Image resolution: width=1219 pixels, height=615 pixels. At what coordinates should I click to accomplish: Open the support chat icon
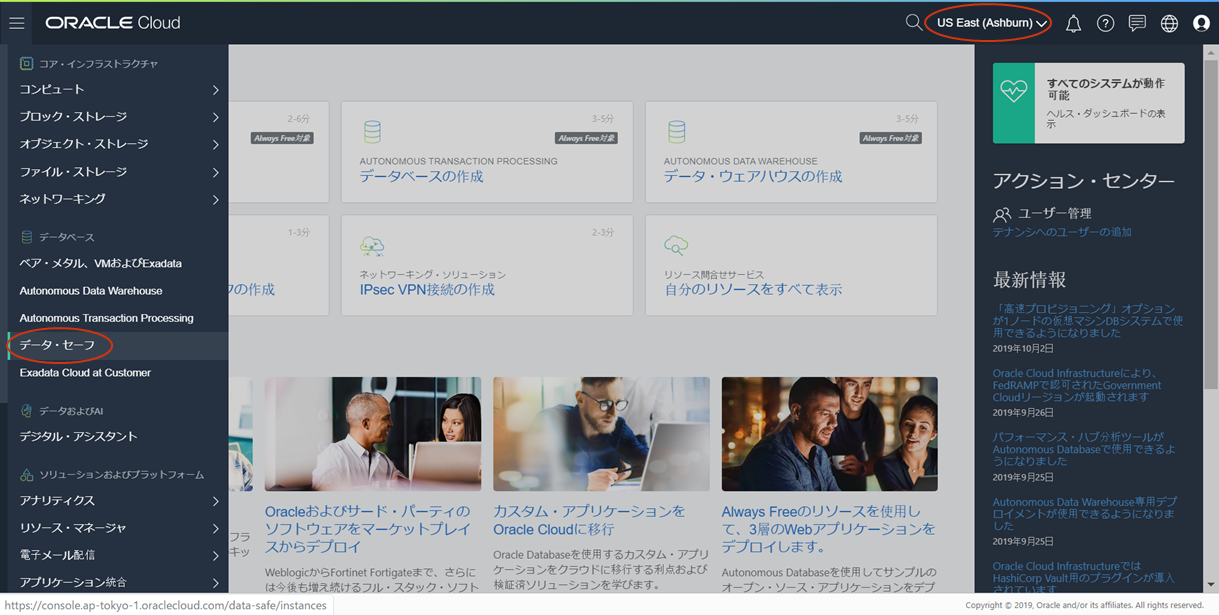pyautogui.click(x=1137, y=23)
